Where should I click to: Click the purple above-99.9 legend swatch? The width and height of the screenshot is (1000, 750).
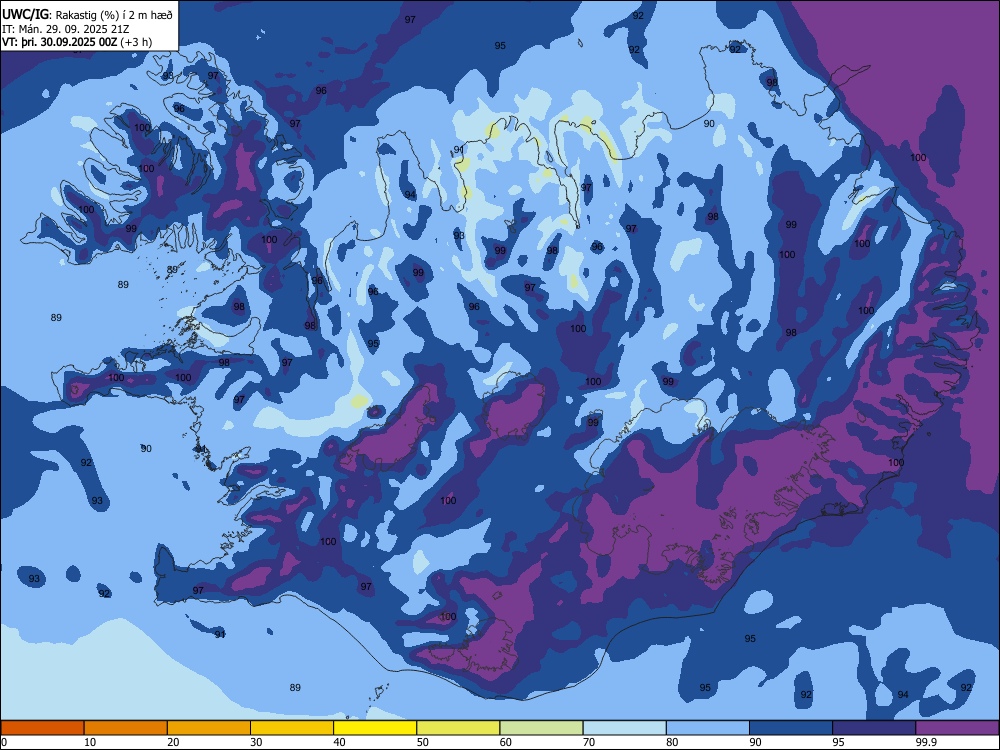tap(957, 728)
